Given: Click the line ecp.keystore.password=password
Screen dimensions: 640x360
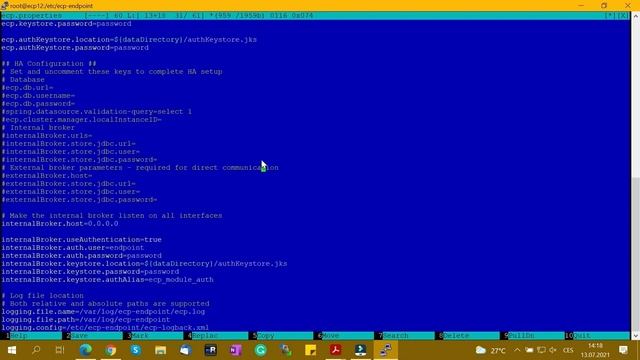Looking at the screenshot, I should (67, 24).
